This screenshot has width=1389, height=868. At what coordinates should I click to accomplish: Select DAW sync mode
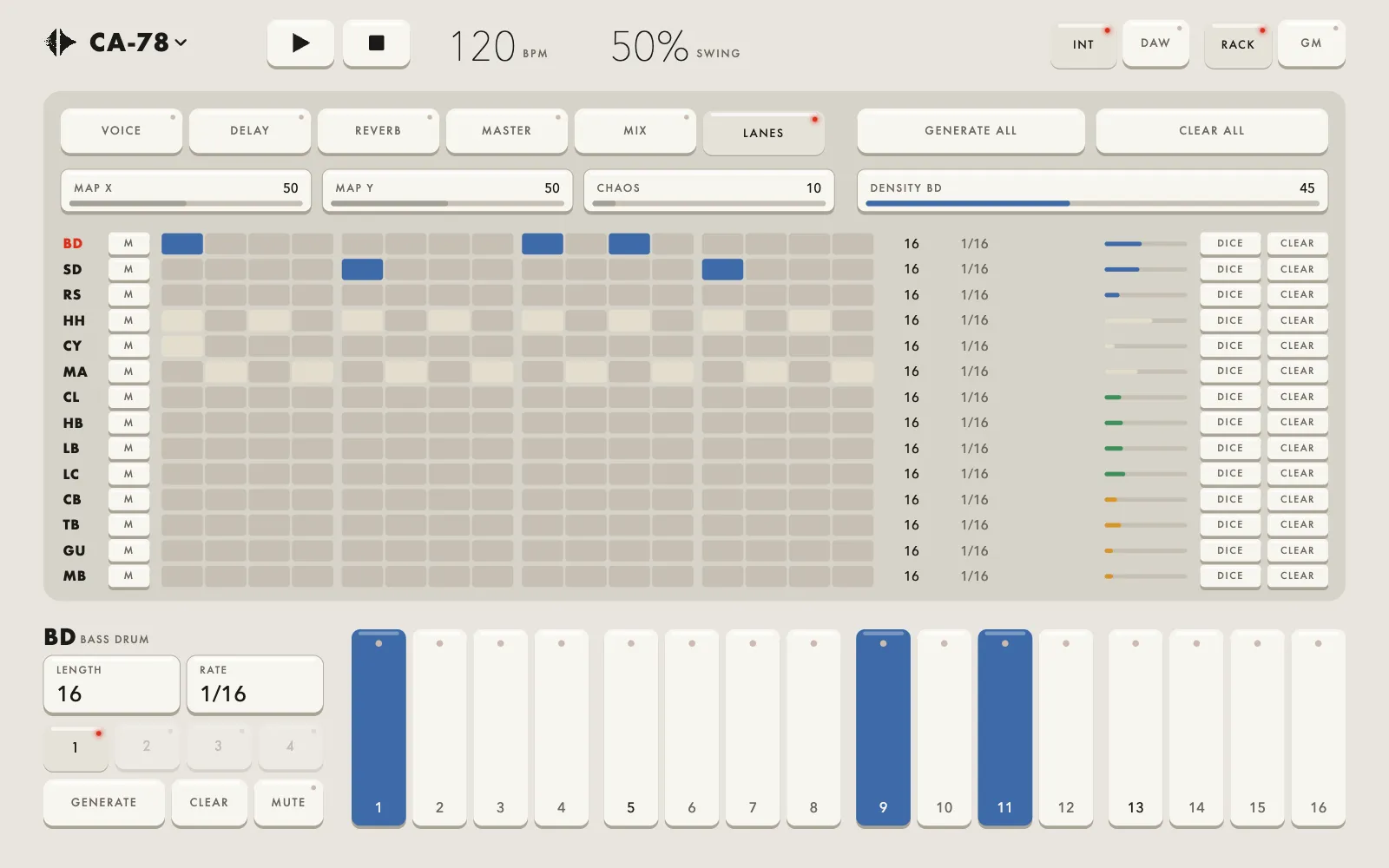click(1155, 43)
